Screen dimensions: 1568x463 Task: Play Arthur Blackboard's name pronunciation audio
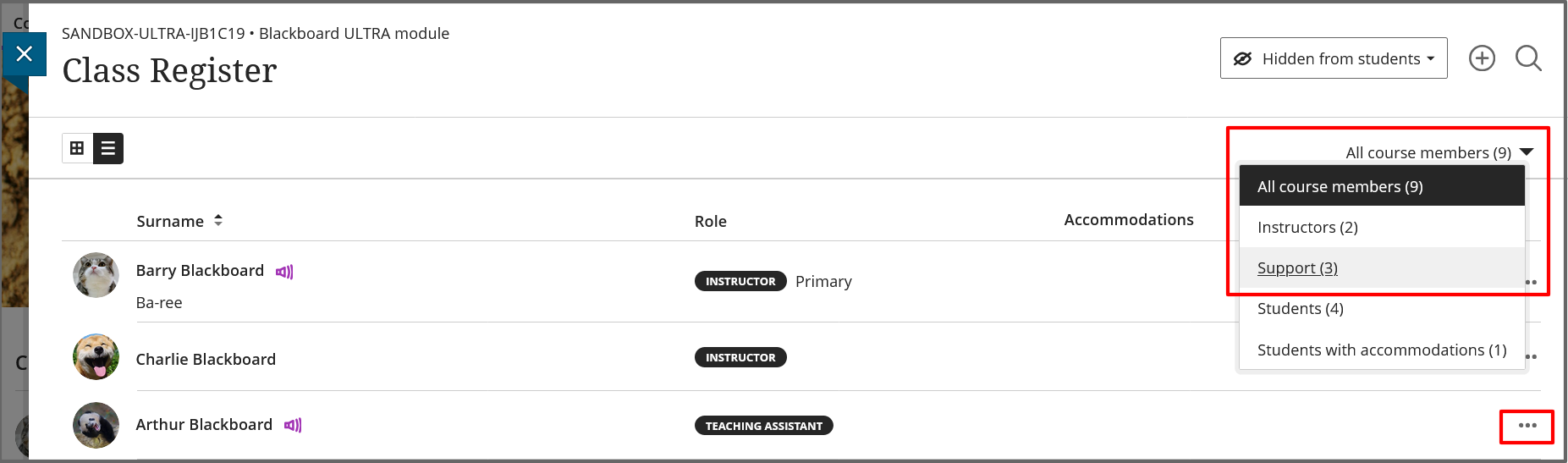(293, 425)
